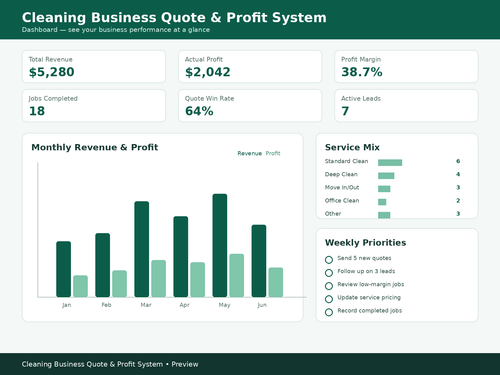500x375 pixels.
Task: Toggle the 'Update service pricing' circle
Action: point(329,299)
